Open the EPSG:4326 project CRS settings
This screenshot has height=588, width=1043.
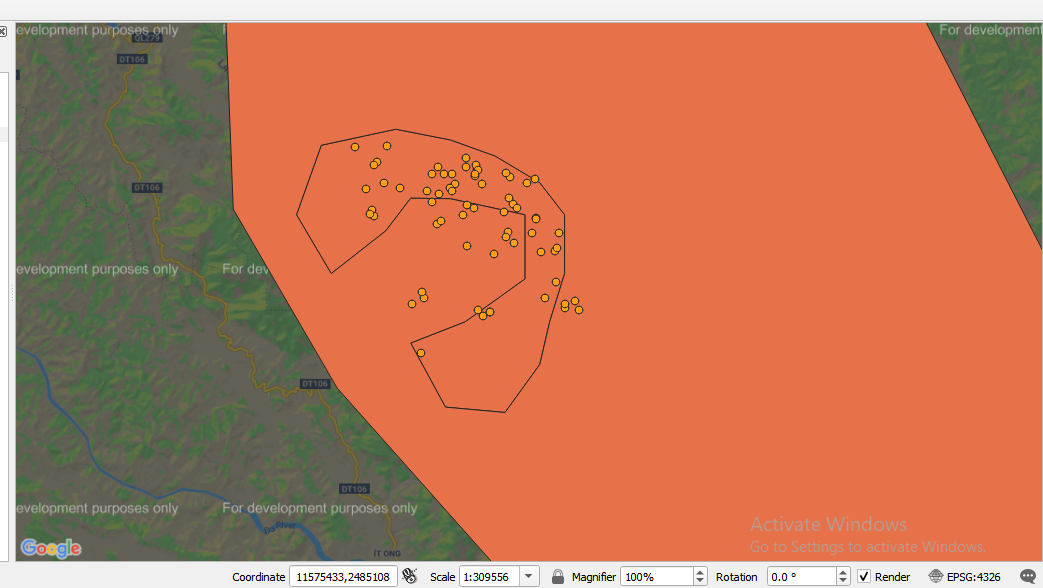point(965,577)
